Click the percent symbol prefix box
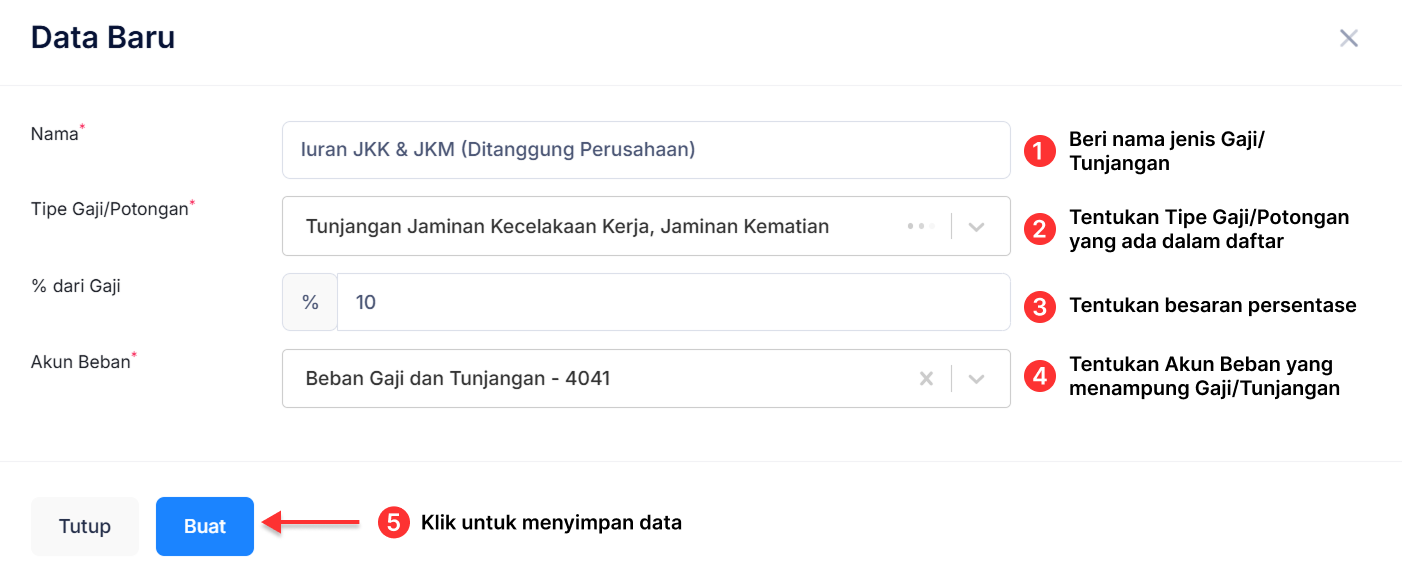Viewport: 1402px width, 582px height. (309, 302)
